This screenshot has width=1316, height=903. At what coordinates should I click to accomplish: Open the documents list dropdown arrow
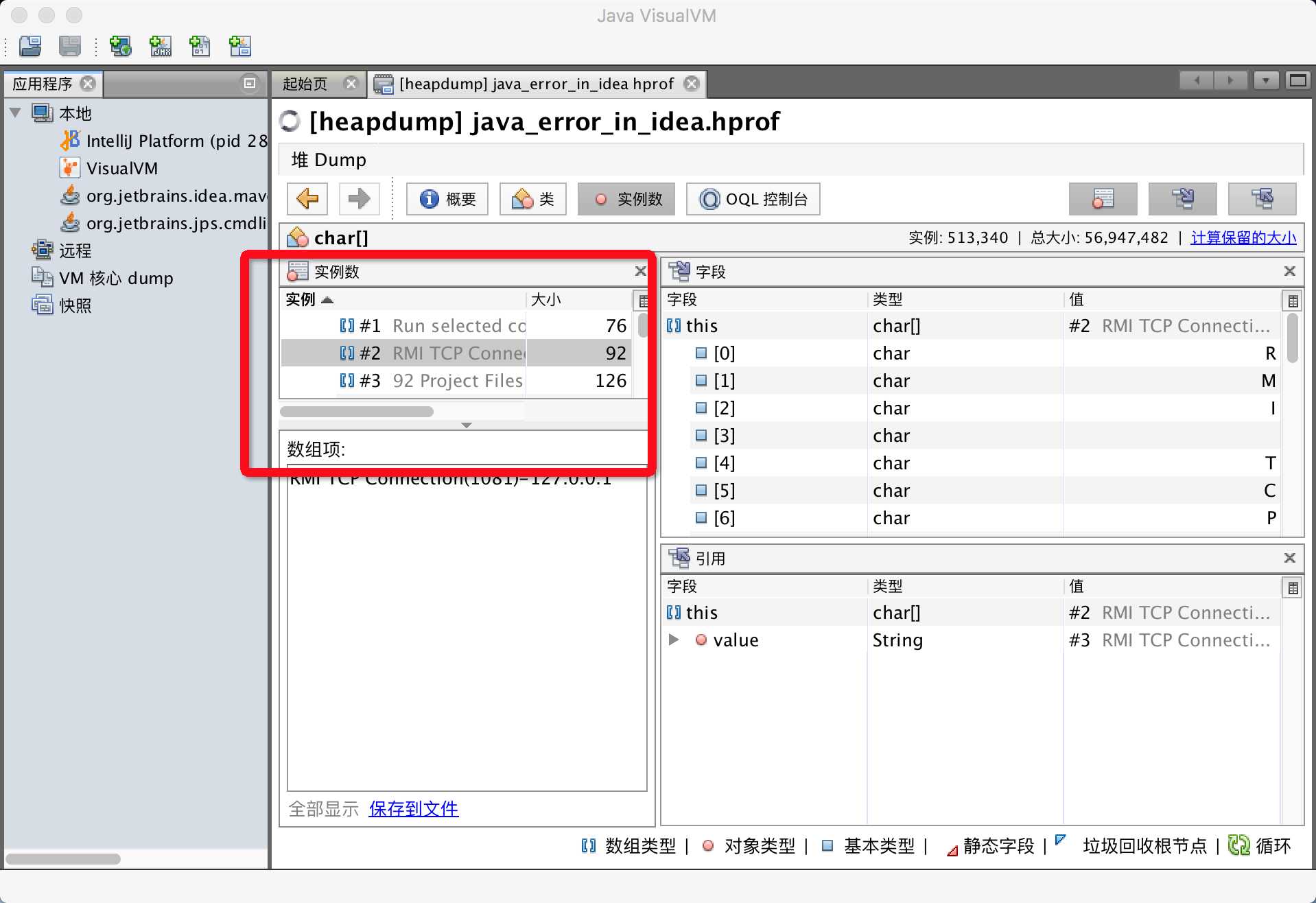pos(1265,80)
